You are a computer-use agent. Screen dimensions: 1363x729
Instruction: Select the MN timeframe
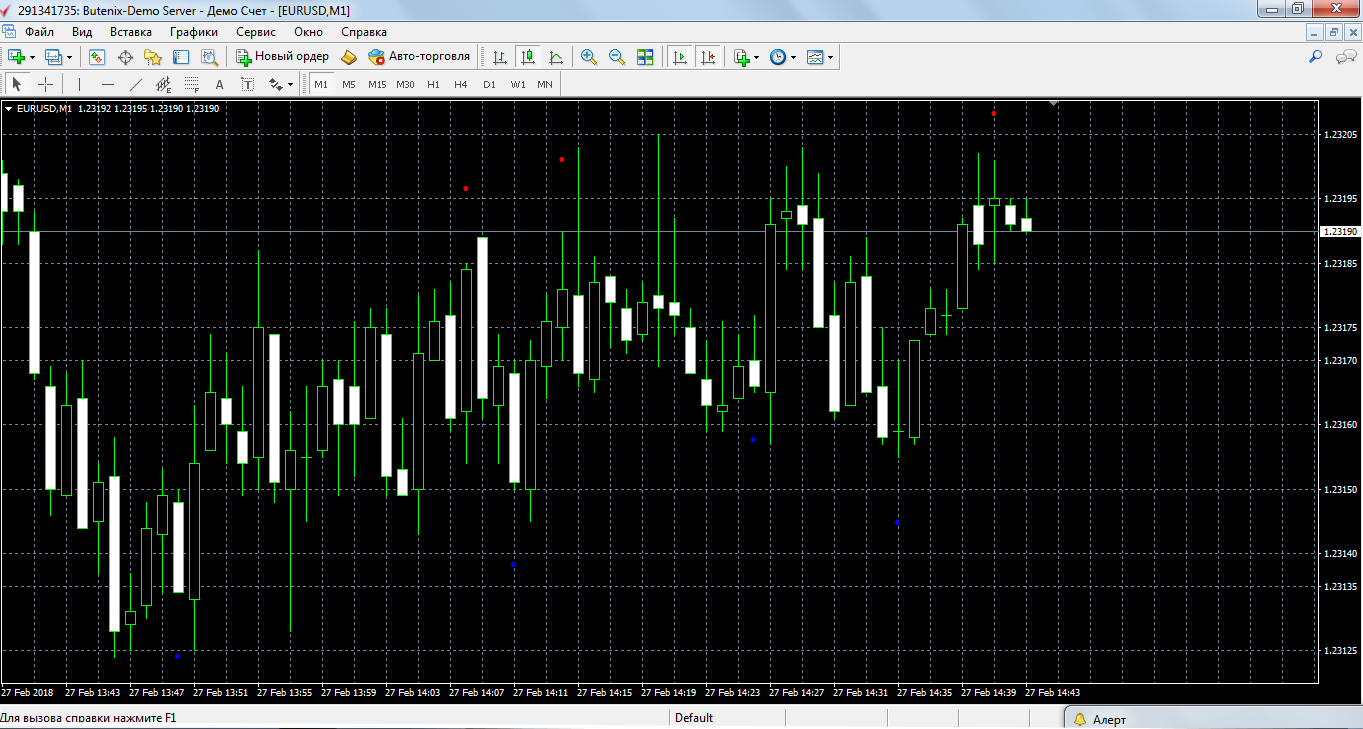pos(545,85)
